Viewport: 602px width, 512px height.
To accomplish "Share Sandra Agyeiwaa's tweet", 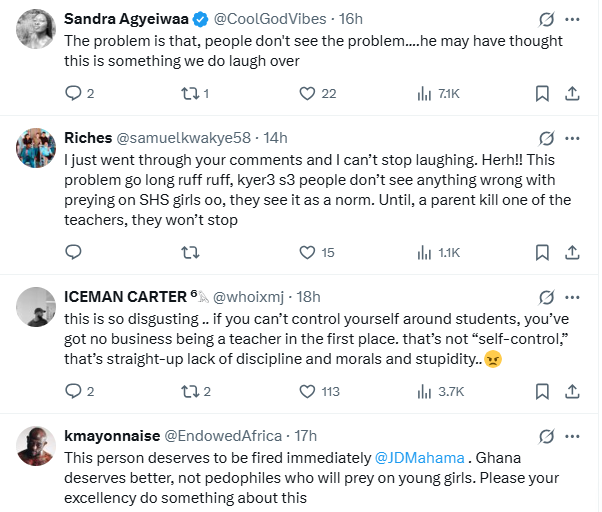I will click(572, 93).
